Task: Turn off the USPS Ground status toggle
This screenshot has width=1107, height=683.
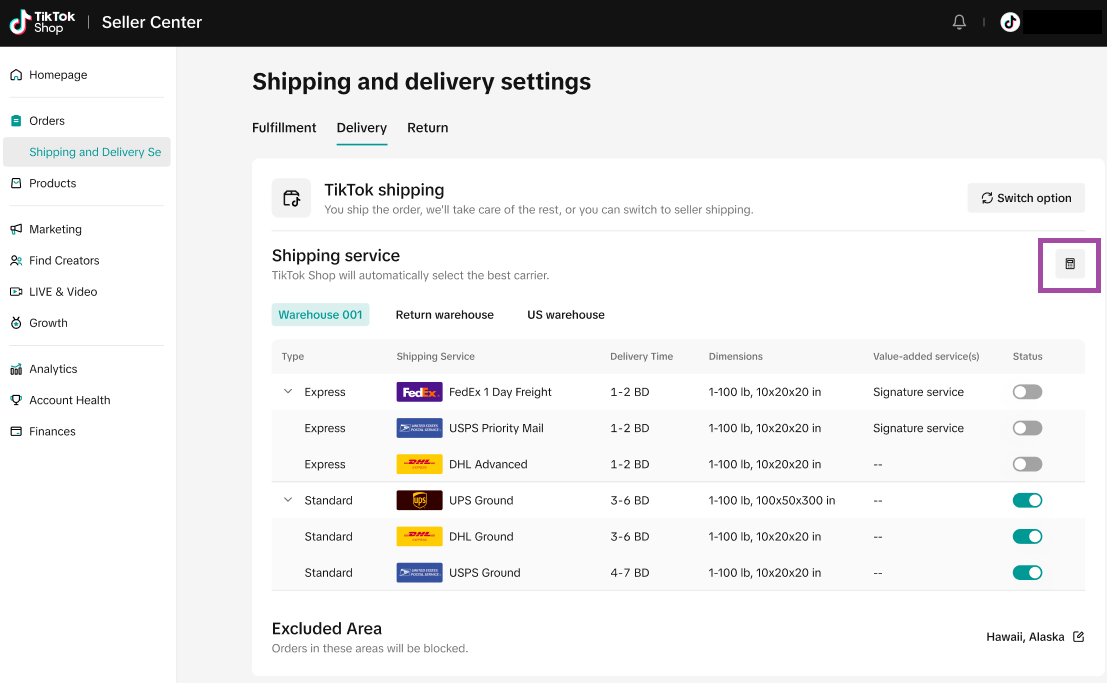Action: [x=1027, y=572]
